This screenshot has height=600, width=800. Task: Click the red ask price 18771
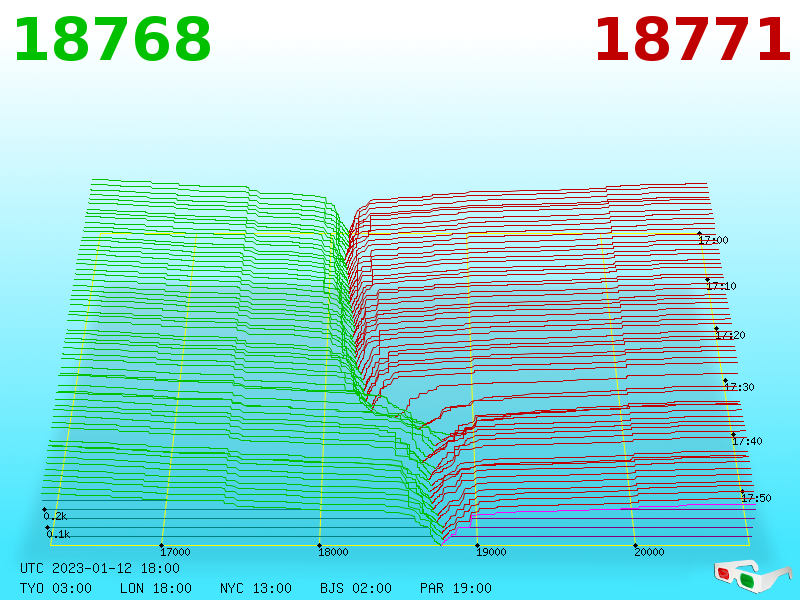tap(692, 40)
